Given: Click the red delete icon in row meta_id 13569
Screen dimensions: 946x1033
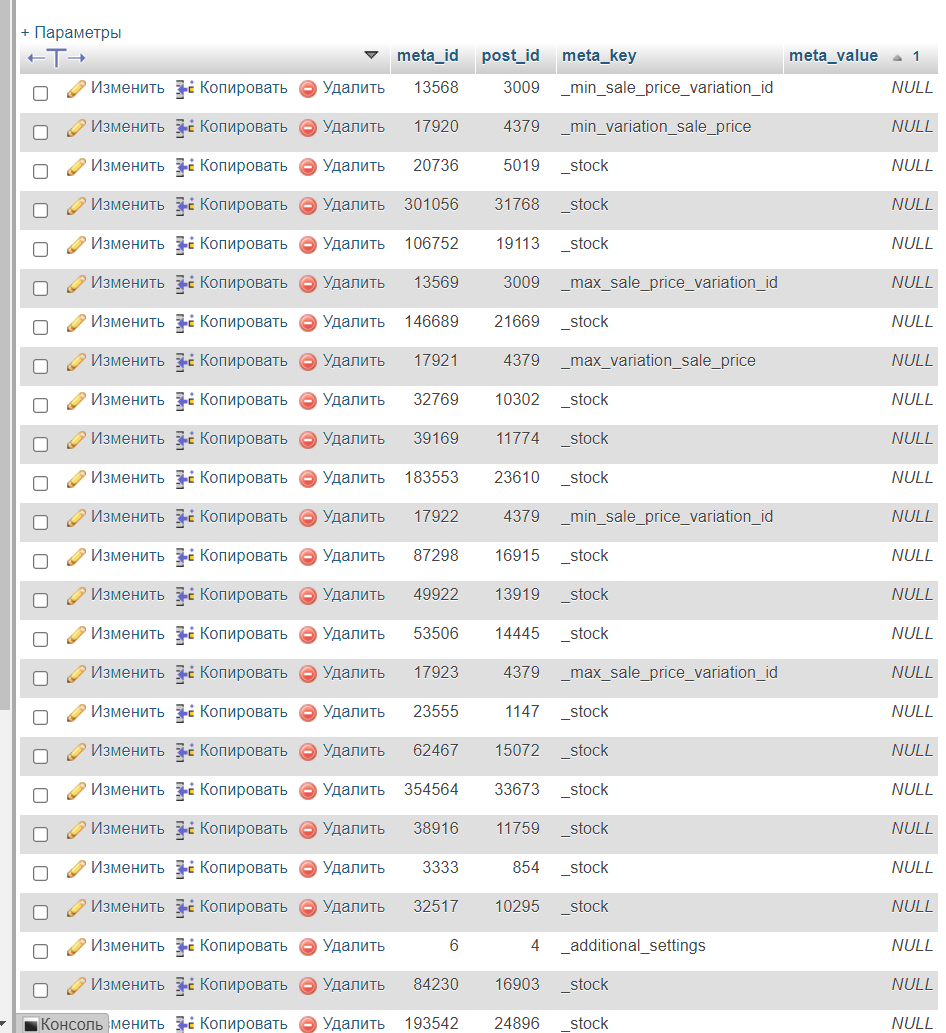Looking at the screenshot, I should (308, 284).
